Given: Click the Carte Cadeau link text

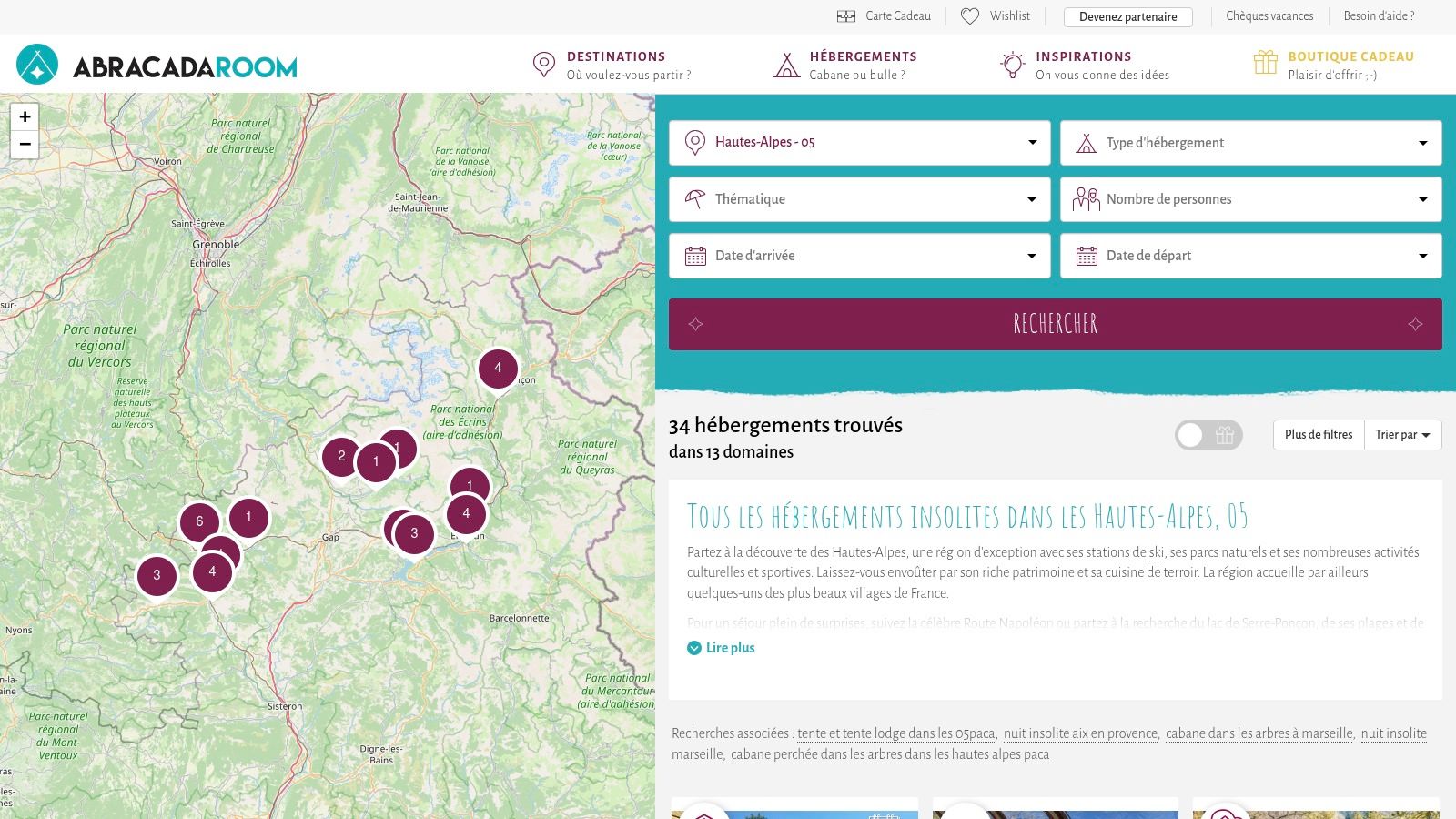Looking at the screenshot, I should (x=898, y=16).
